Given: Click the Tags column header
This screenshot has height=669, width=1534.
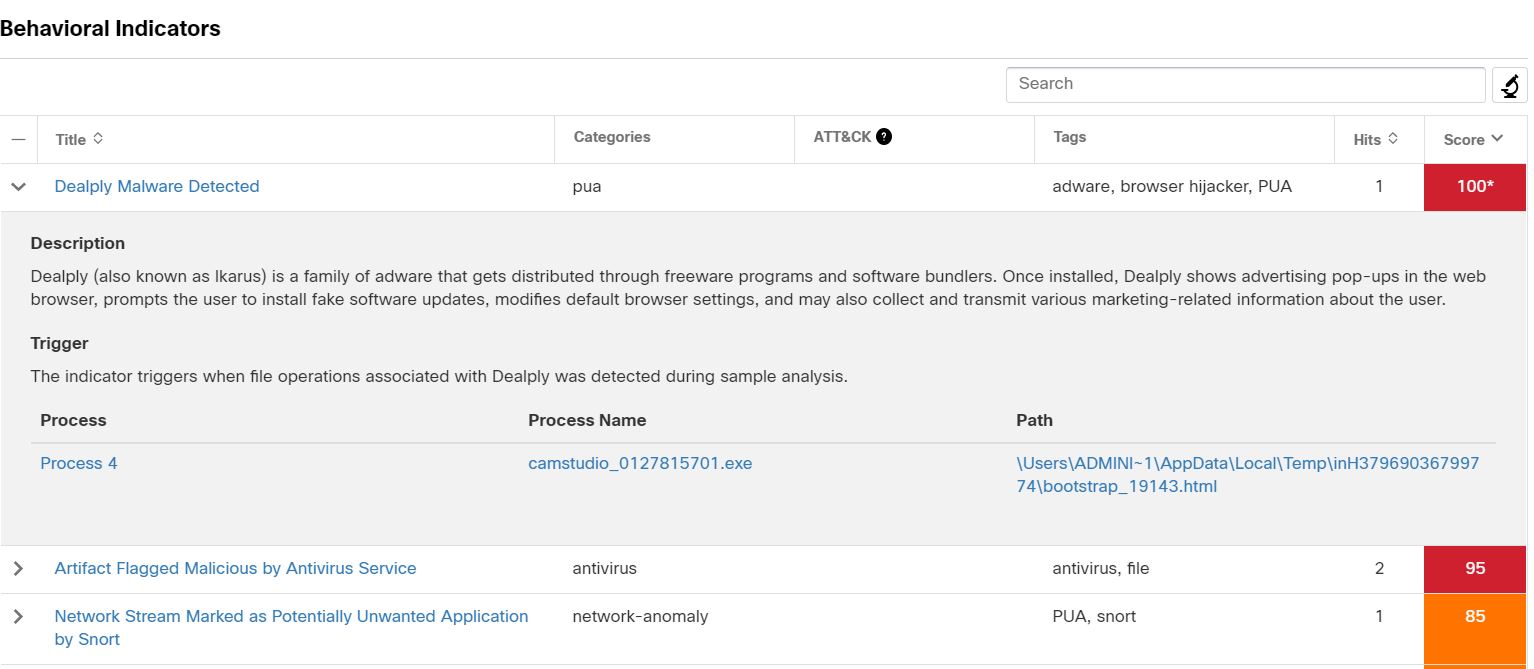Looking at the screenshot, I should 1069,137.
